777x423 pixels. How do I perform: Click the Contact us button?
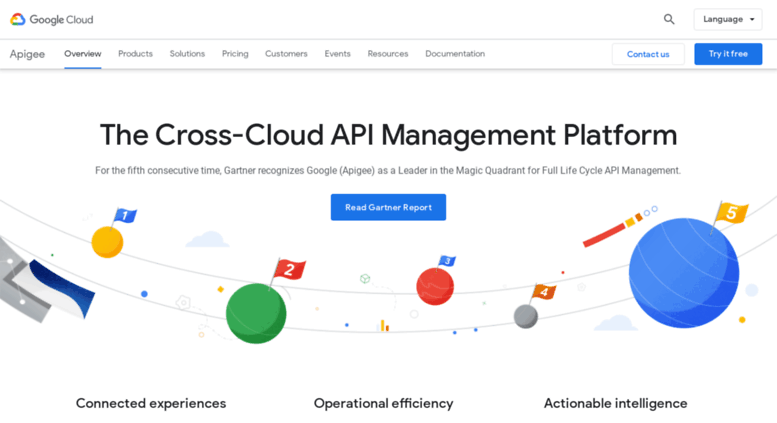(x=648, y=54)
